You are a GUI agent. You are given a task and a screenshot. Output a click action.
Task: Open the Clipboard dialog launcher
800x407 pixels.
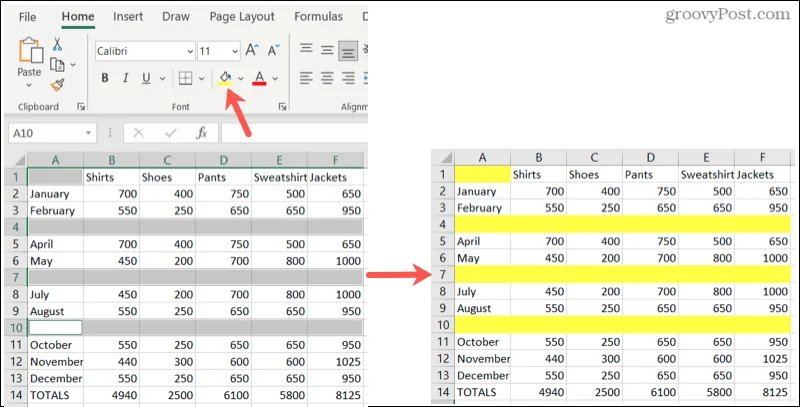(81, 107)
